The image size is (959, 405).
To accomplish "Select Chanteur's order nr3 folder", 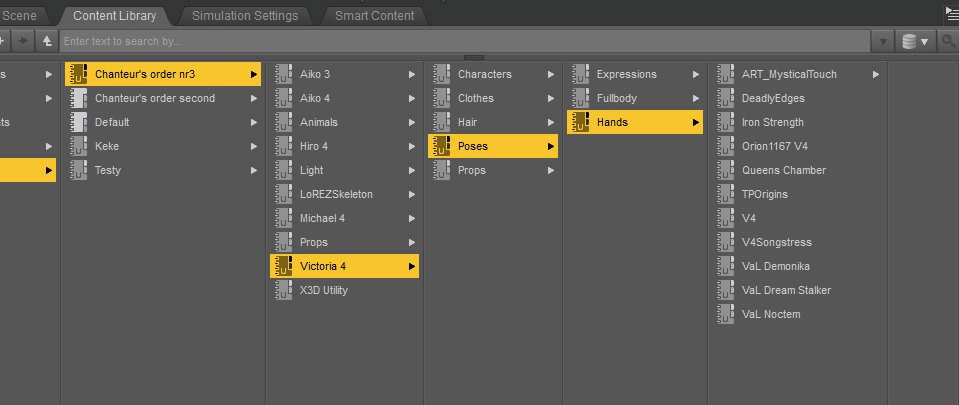I will coord(163,74).
